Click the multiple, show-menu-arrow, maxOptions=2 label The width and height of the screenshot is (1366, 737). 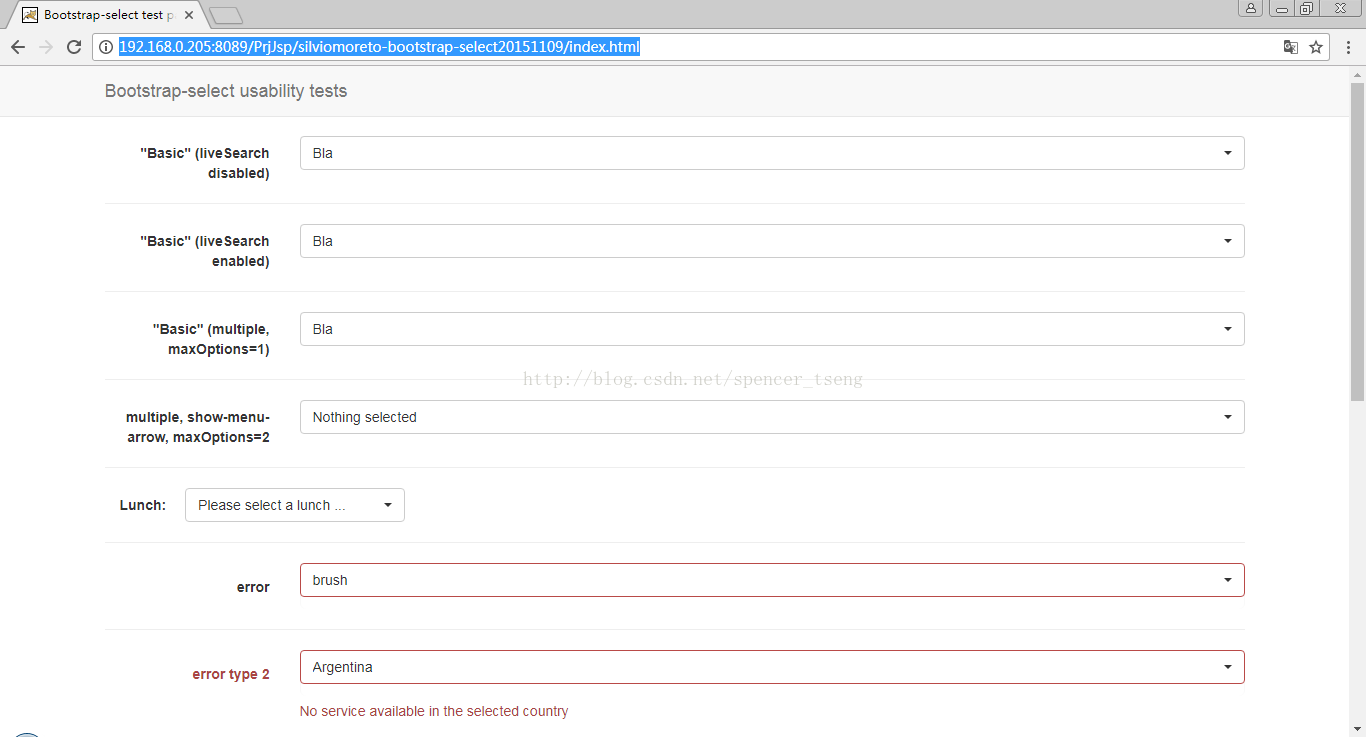198,427
